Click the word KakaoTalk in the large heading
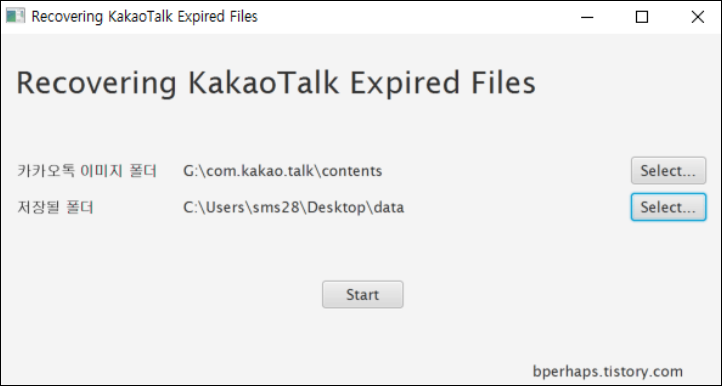This screenshot has height=386, width=722. [263, 83]
